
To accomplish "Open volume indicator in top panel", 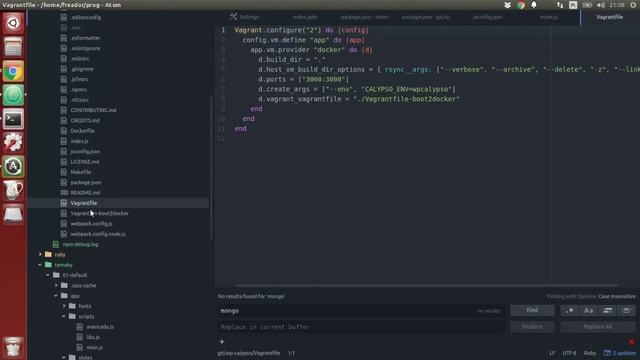I will (601, 5).
